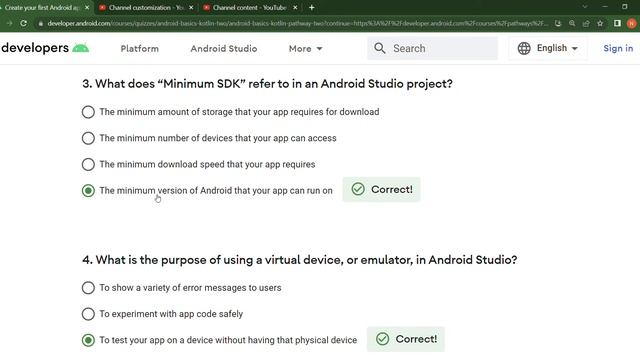Select 'show a variety of error messages' answer
640x360 pixels.
(88, 288)
